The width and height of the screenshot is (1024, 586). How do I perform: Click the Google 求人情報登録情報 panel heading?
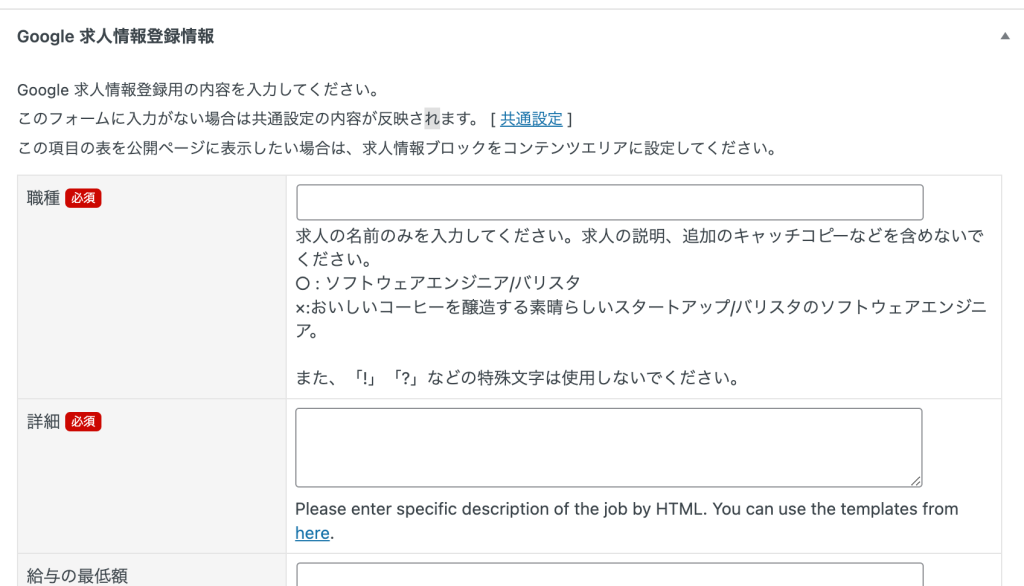tap(116, 37)
